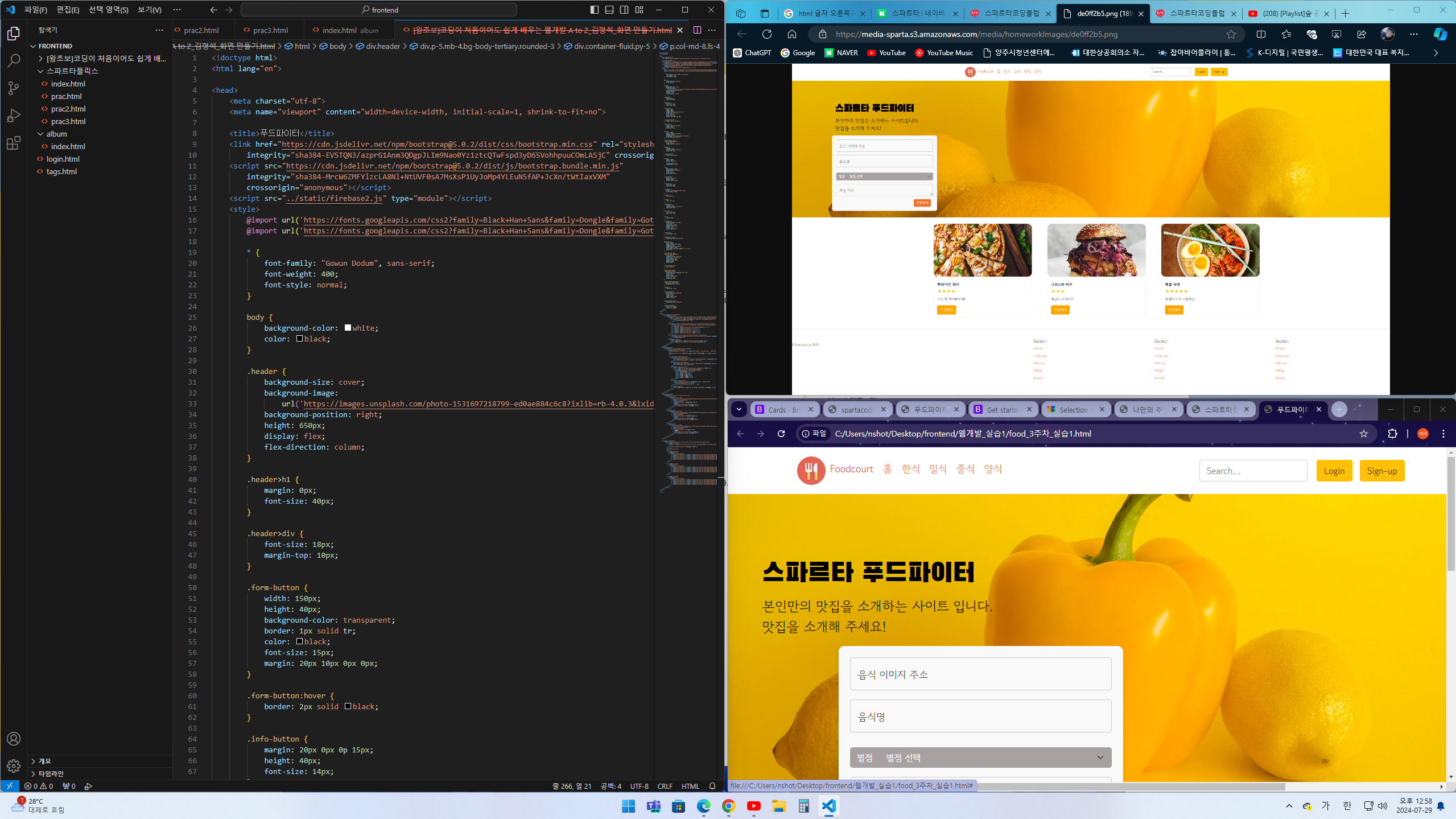1456x819 pixels.
Task: Open tags.html in explorer
Action: tap(61, 171)
